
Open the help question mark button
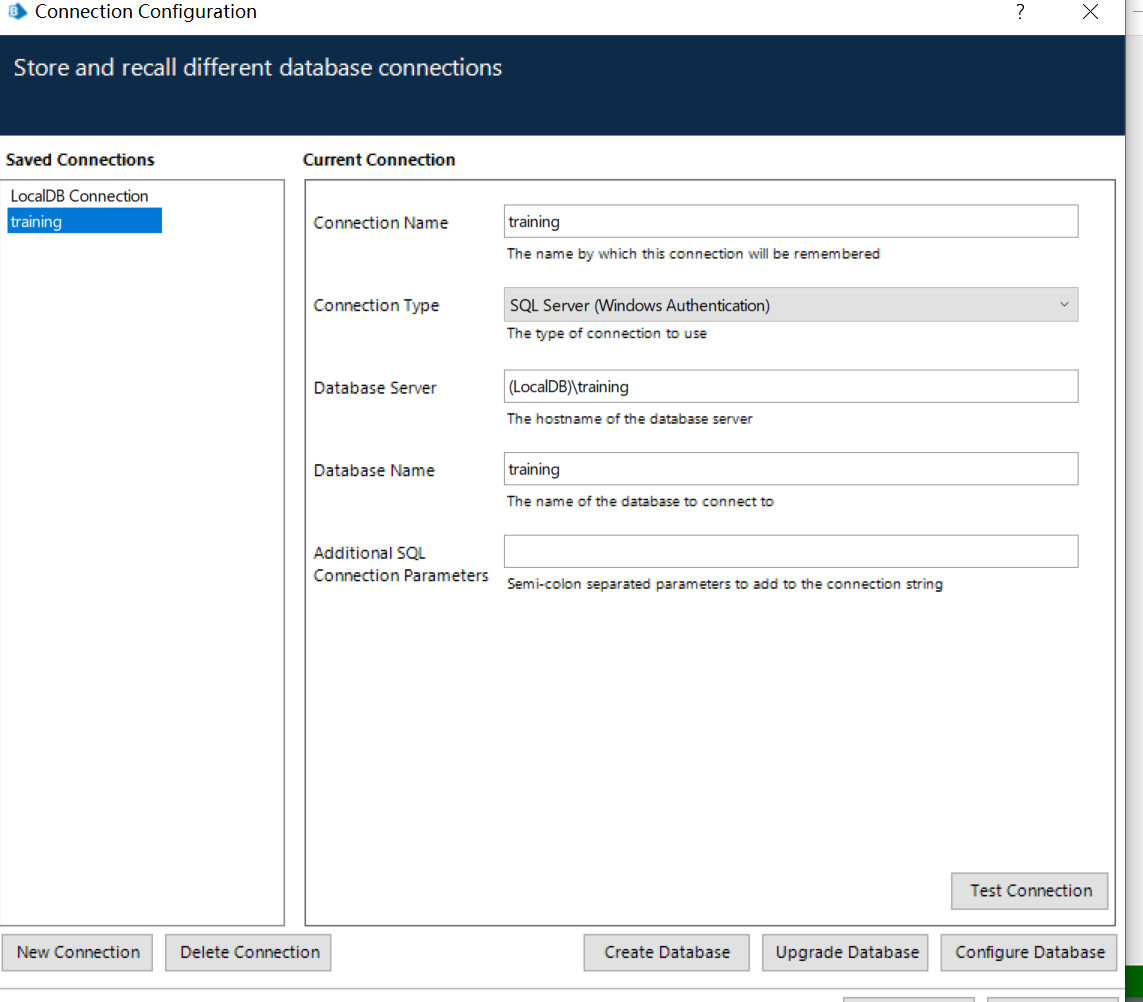(1020, 12)
